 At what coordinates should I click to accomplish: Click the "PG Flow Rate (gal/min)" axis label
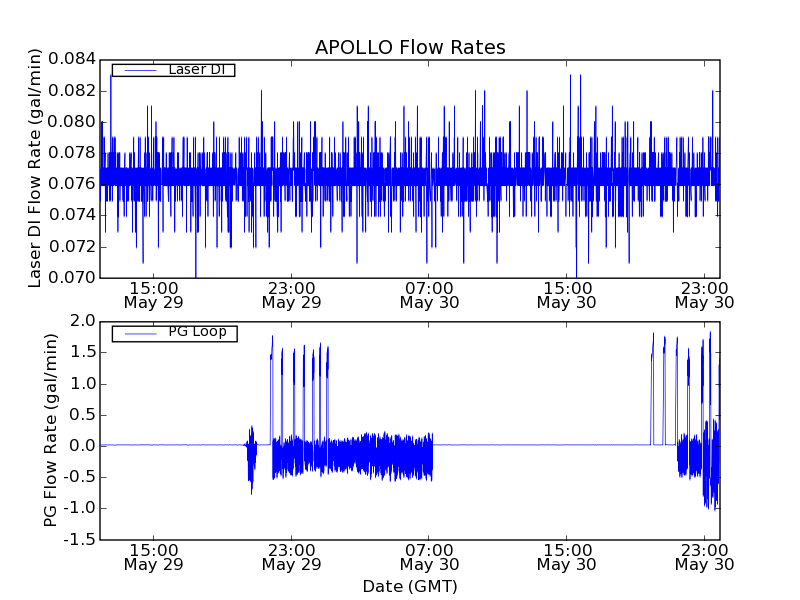51,430
